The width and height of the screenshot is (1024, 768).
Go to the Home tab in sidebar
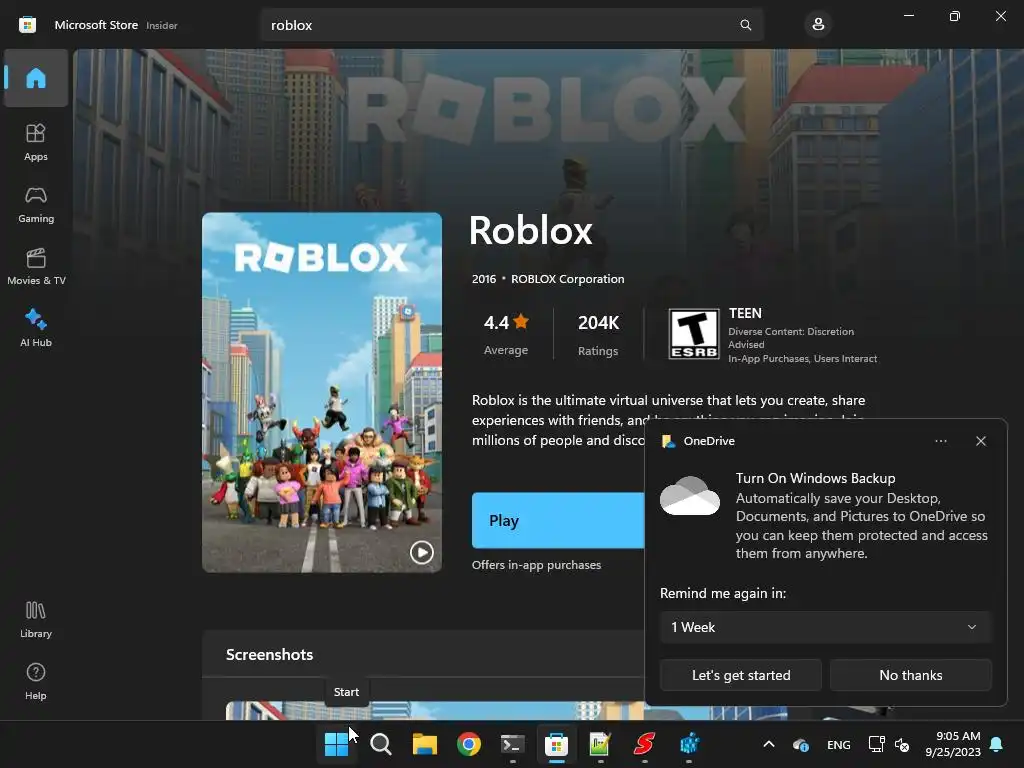point(36,78)
